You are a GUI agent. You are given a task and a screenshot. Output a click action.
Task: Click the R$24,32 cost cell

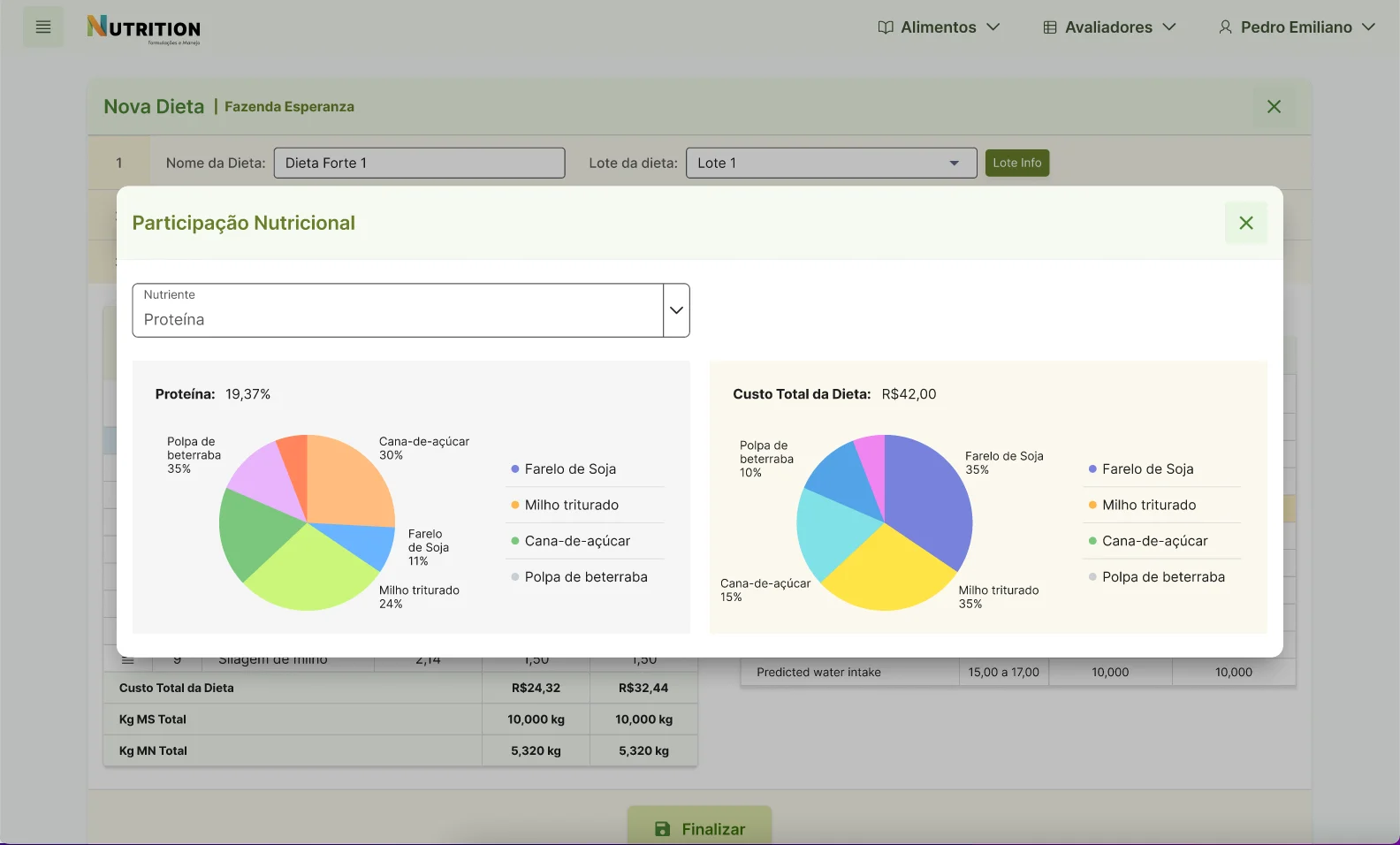(536, 688)
